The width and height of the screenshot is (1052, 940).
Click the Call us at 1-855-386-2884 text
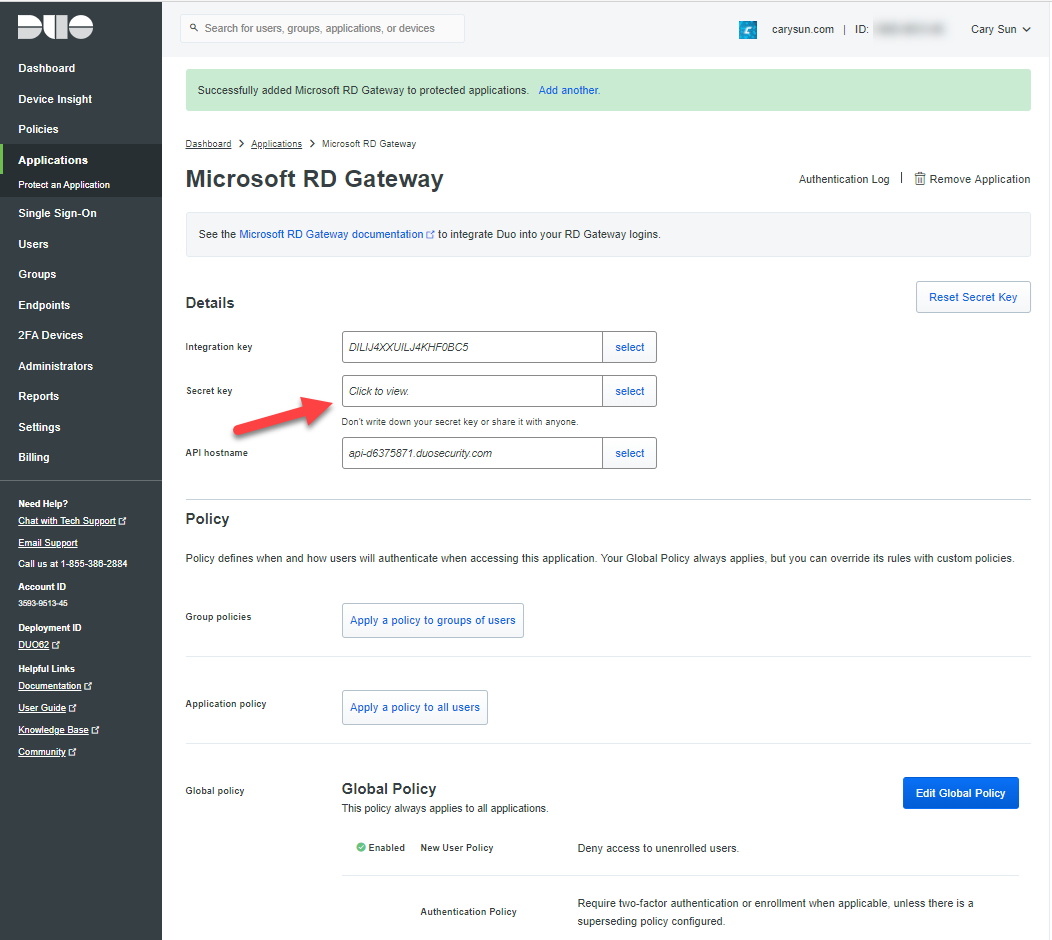pos(72,564)
